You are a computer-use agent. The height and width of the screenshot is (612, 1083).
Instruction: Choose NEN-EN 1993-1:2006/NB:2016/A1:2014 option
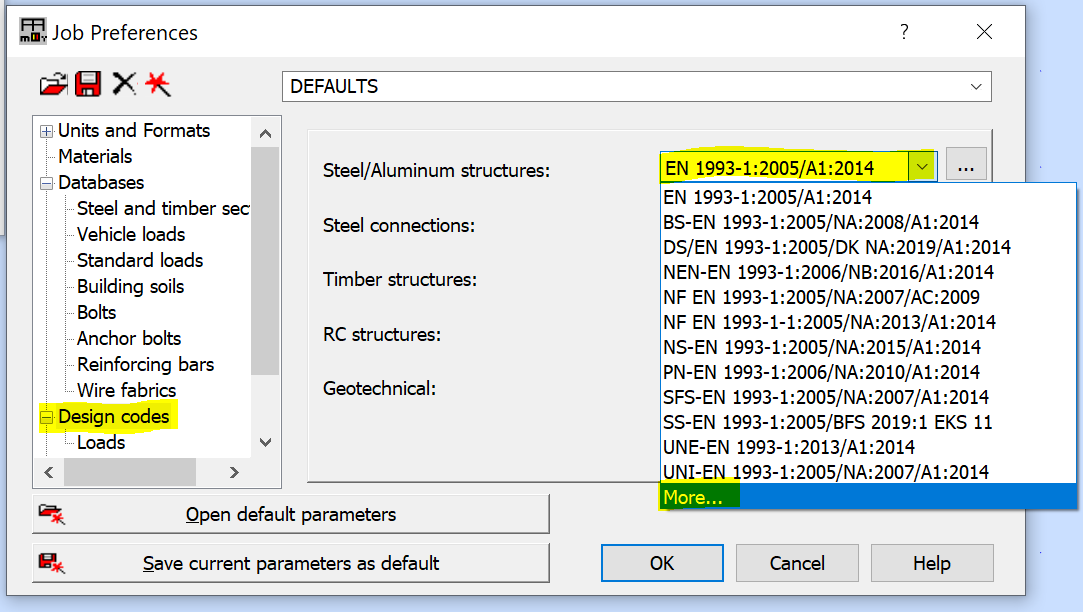pos(868,272)
